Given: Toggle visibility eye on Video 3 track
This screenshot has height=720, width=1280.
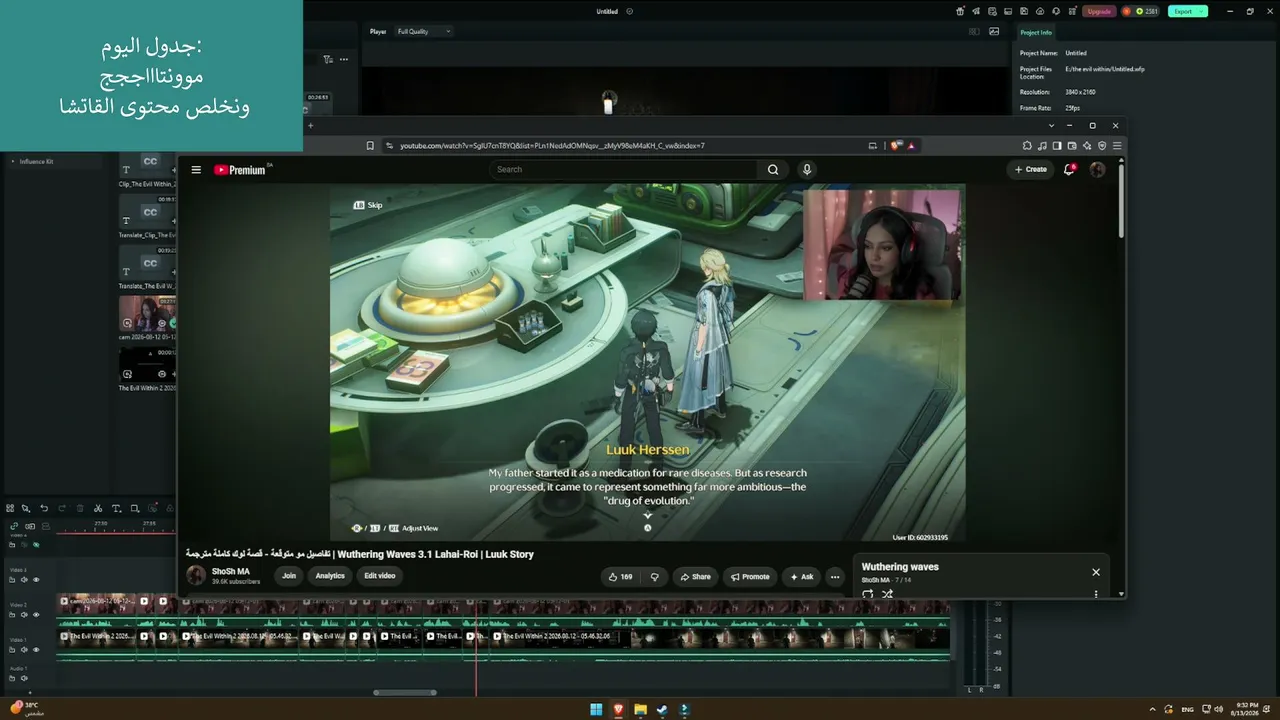Looking at the screenshot, I should point(36,580).
